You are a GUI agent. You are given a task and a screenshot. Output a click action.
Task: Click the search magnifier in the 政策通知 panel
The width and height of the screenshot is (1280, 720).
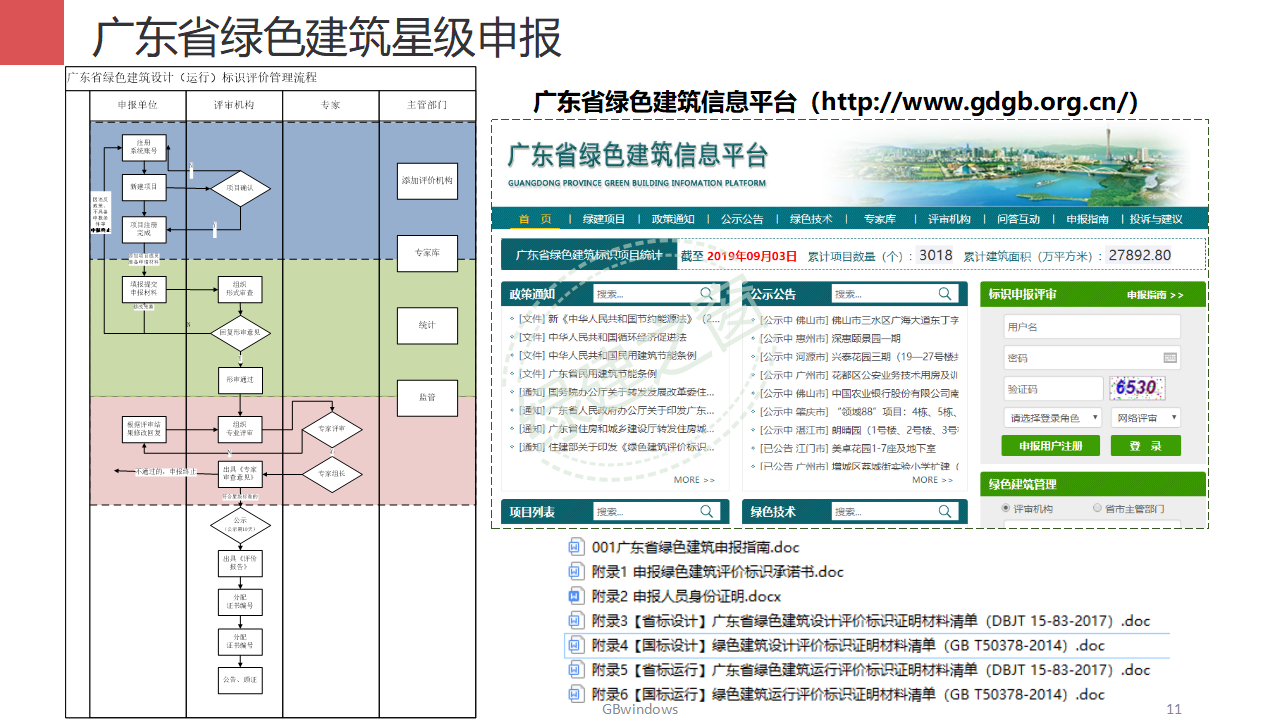pos(707,294)
